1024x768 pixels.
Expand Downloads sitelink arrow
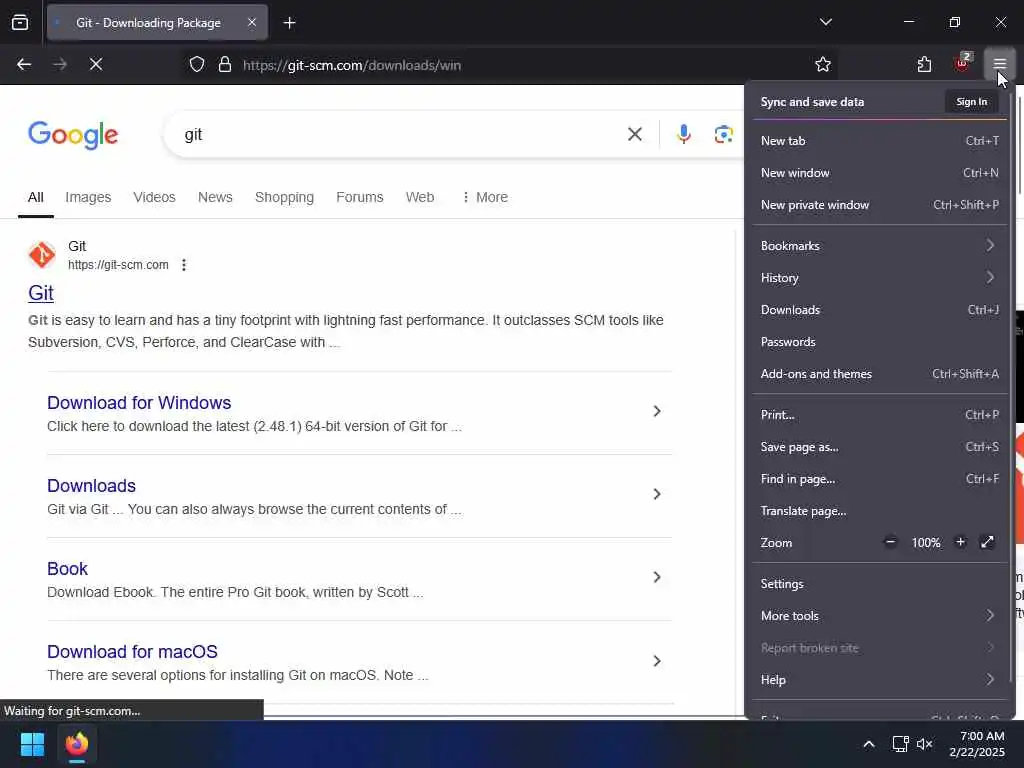[657, 494]
